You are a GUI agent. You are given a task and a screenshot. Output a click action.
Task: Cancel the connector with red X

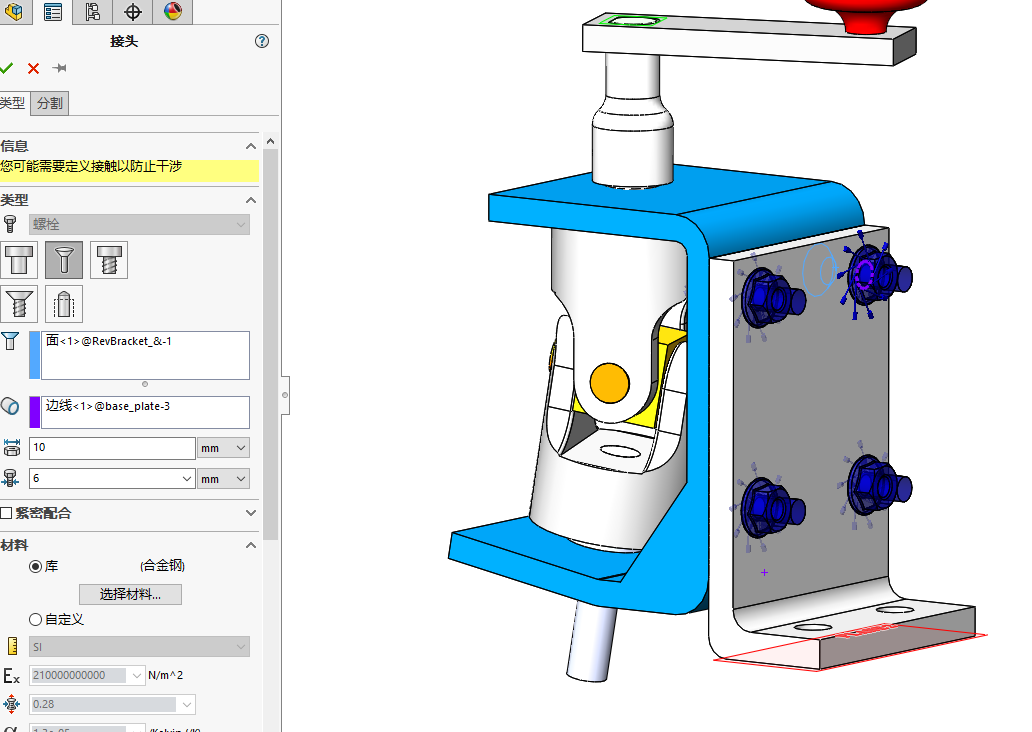coord(34,68)
